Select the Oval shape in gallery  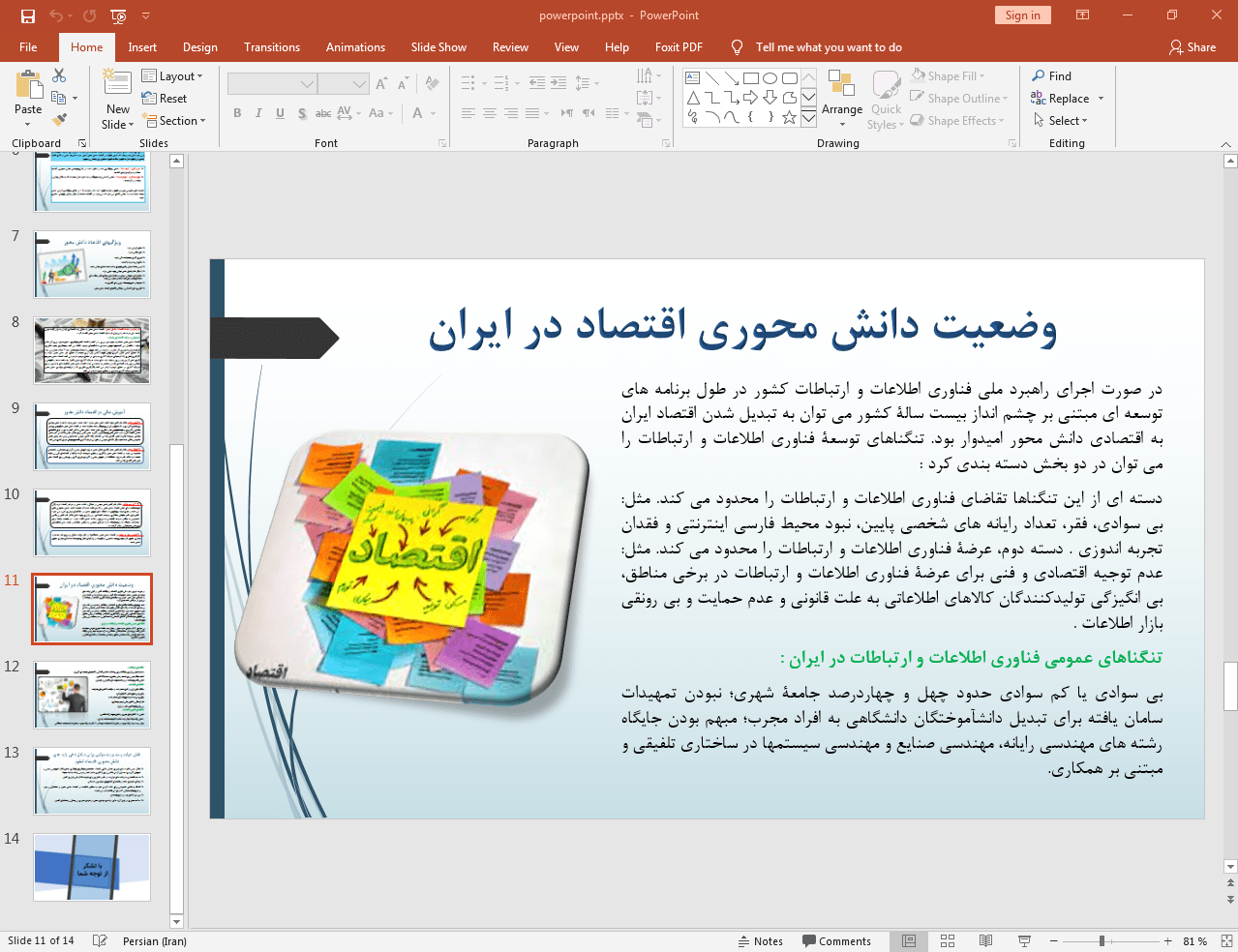[770, 78]
